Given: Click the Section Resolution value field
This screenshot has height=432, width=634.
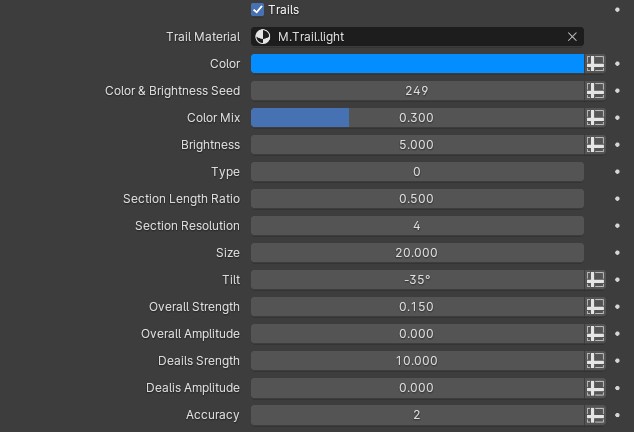Looking at the screenshot, I should (416, 226).
